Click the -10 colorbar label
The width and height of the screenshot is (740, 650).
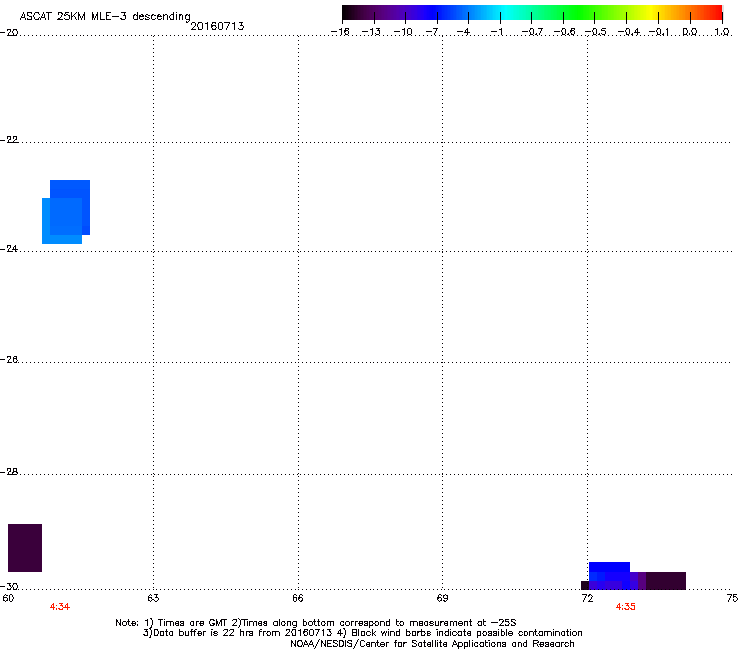(x=403, y=32)
